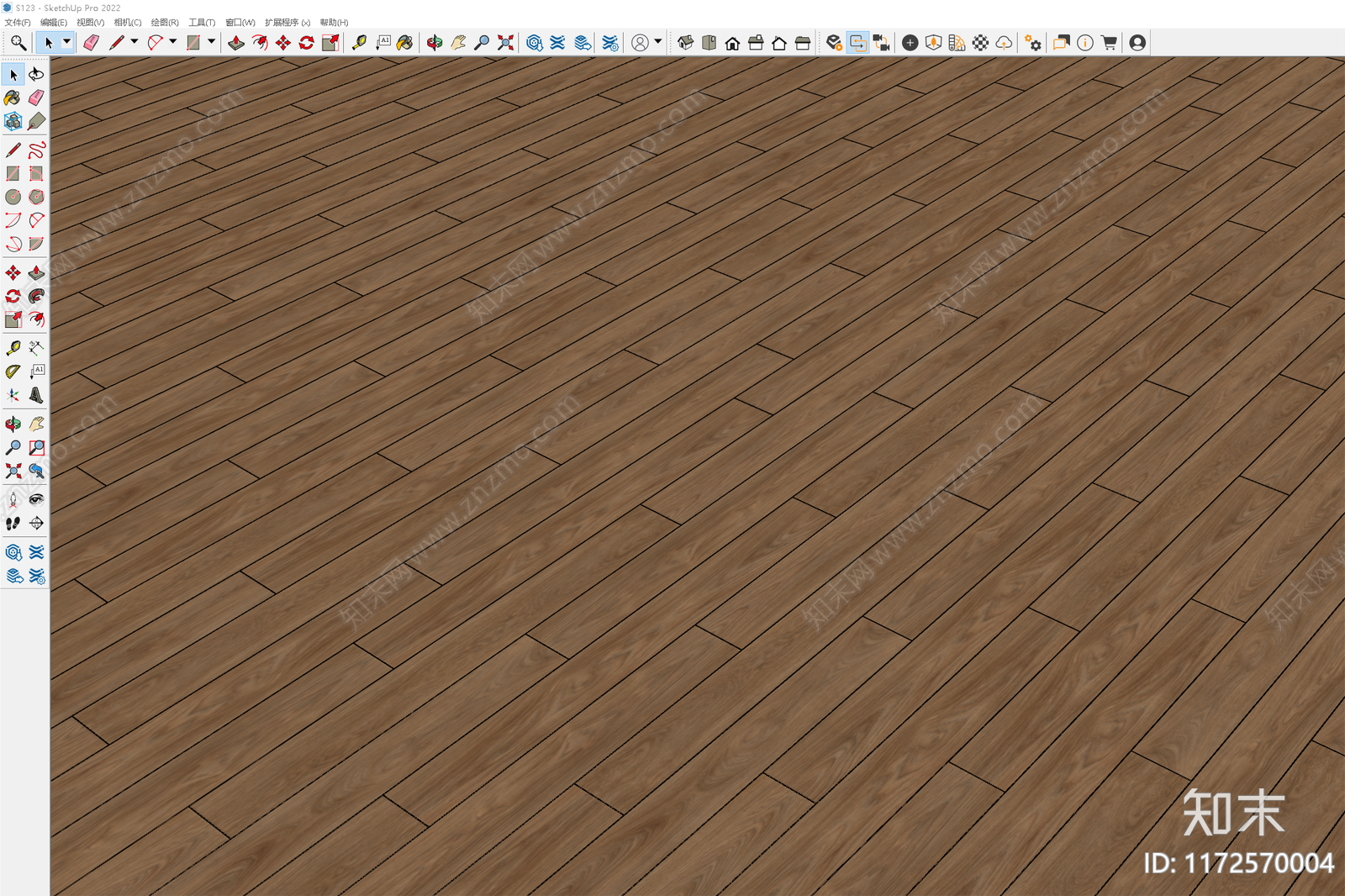Select the Tag tool
This screenshot has height=896, width=1345.
36,122
